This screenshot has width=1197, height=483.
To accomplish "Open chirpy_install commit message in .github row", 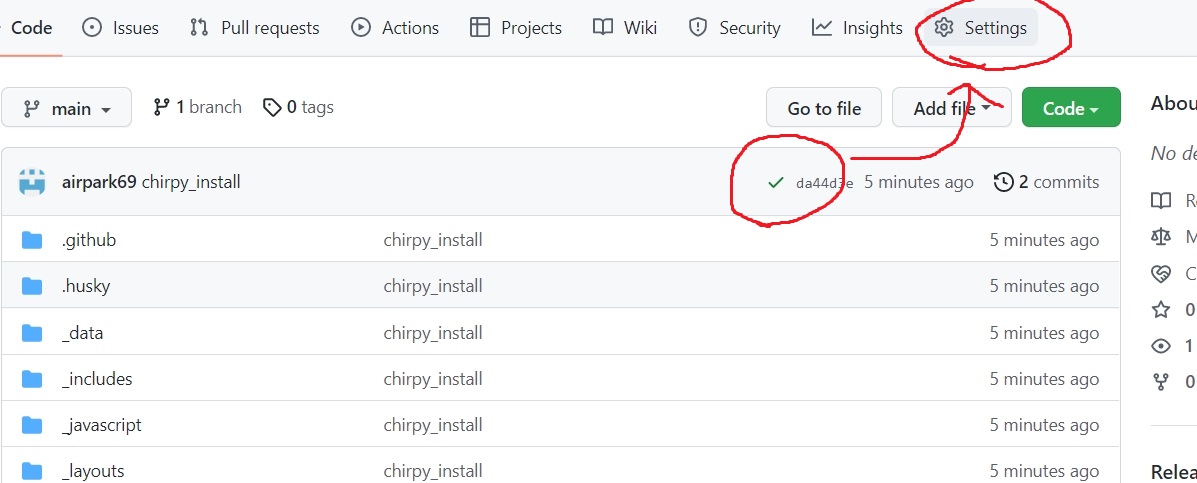I will pyautogui.click(x=433, y=240).
